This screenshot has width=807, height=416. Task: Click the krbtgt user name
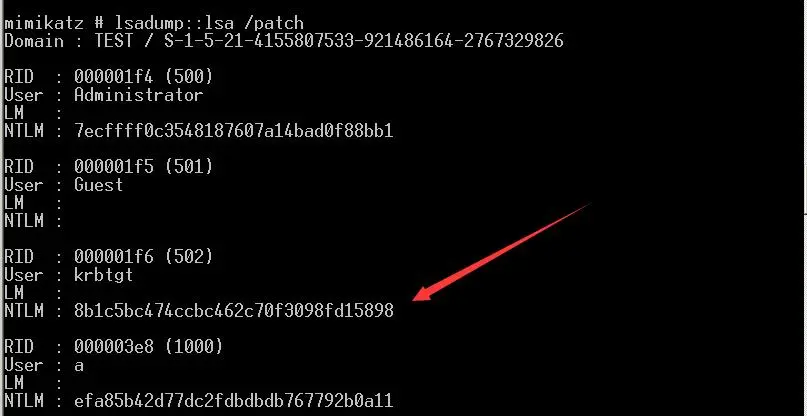click(x=103, y=274)
